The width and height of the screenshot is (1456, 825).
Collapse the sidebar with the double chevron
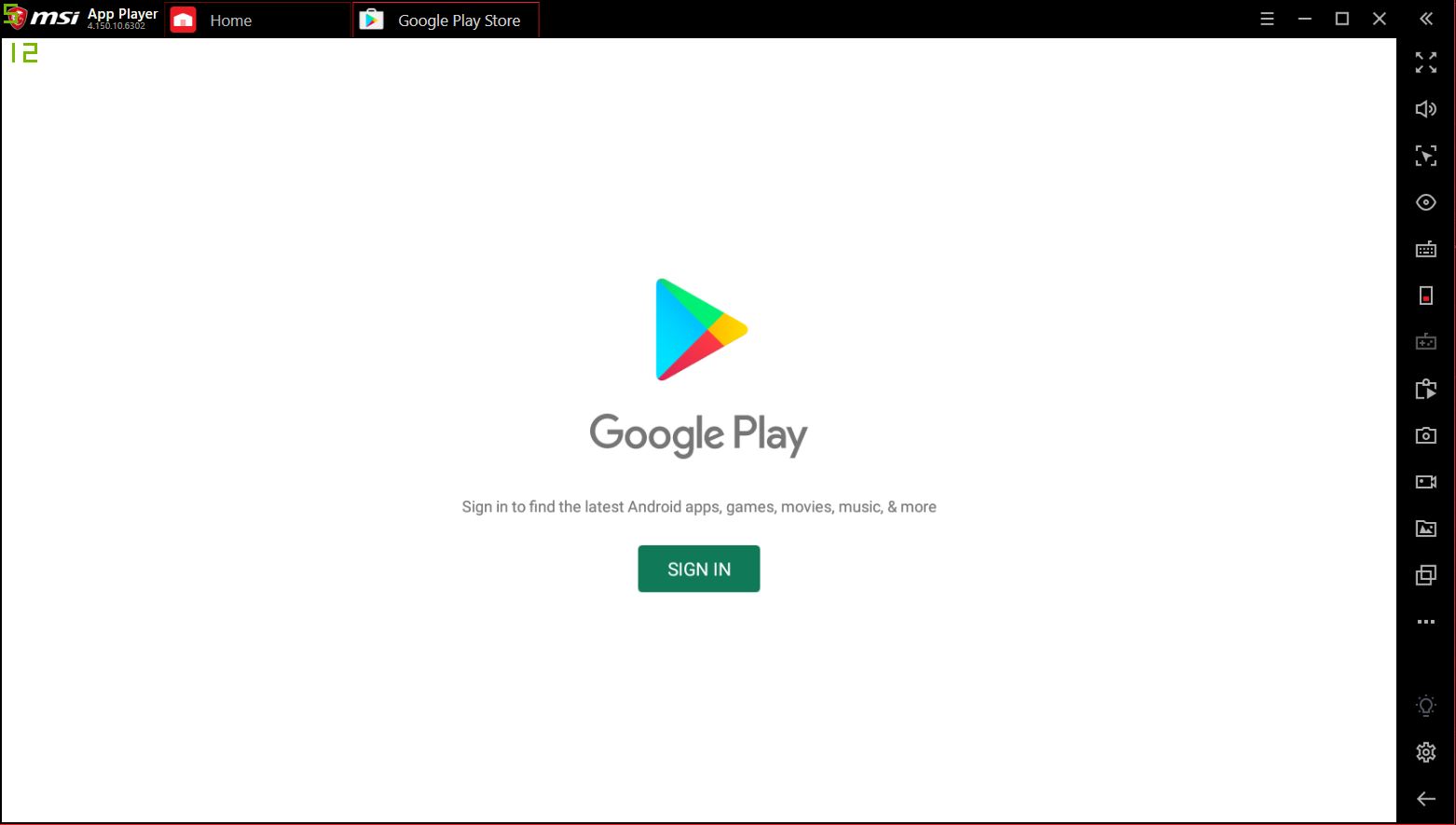pyautogui.click(x=1425, y=19)
